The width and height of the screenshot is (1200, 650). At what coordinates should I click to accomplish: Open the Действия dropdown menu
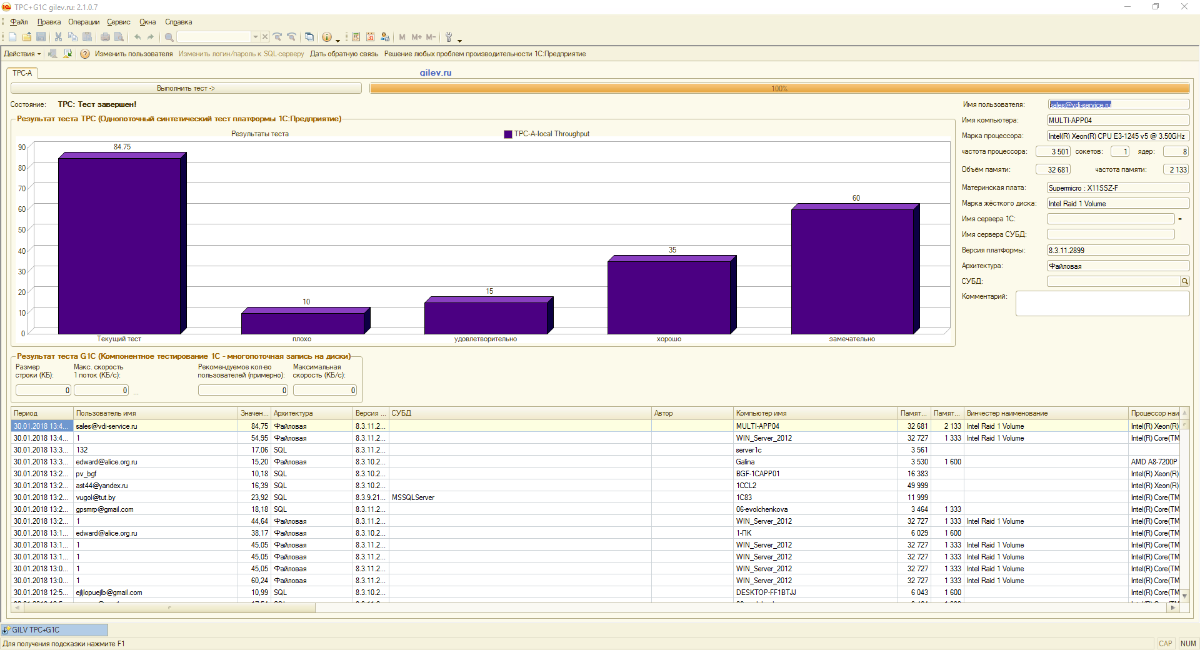[22, 54]
